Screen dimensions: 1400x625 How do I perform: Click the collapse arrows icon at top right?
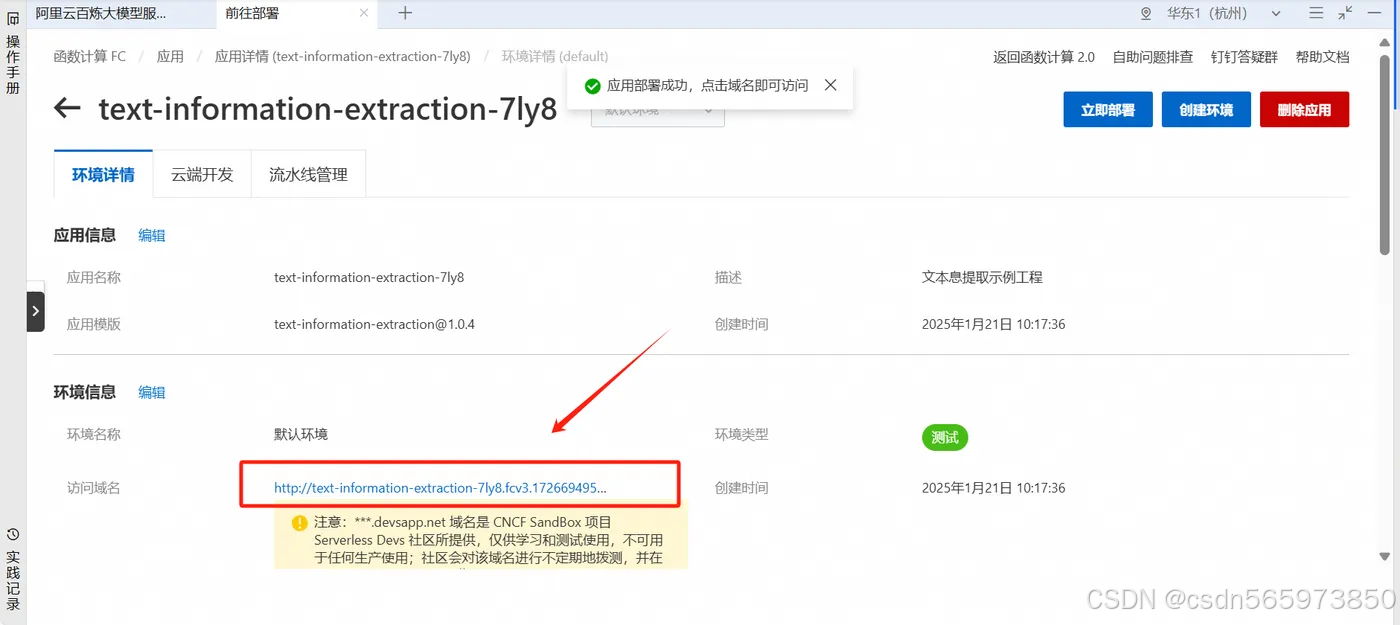click(1345, 13)
